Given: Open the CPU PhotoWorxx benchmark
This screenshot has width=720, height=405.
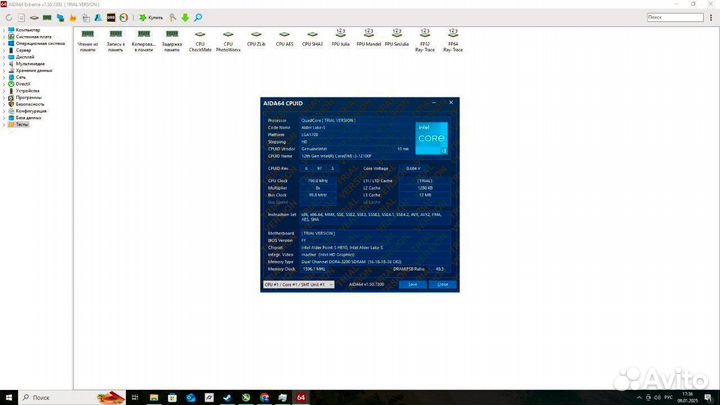Looking at the screenshot, I should click(228, 40).
